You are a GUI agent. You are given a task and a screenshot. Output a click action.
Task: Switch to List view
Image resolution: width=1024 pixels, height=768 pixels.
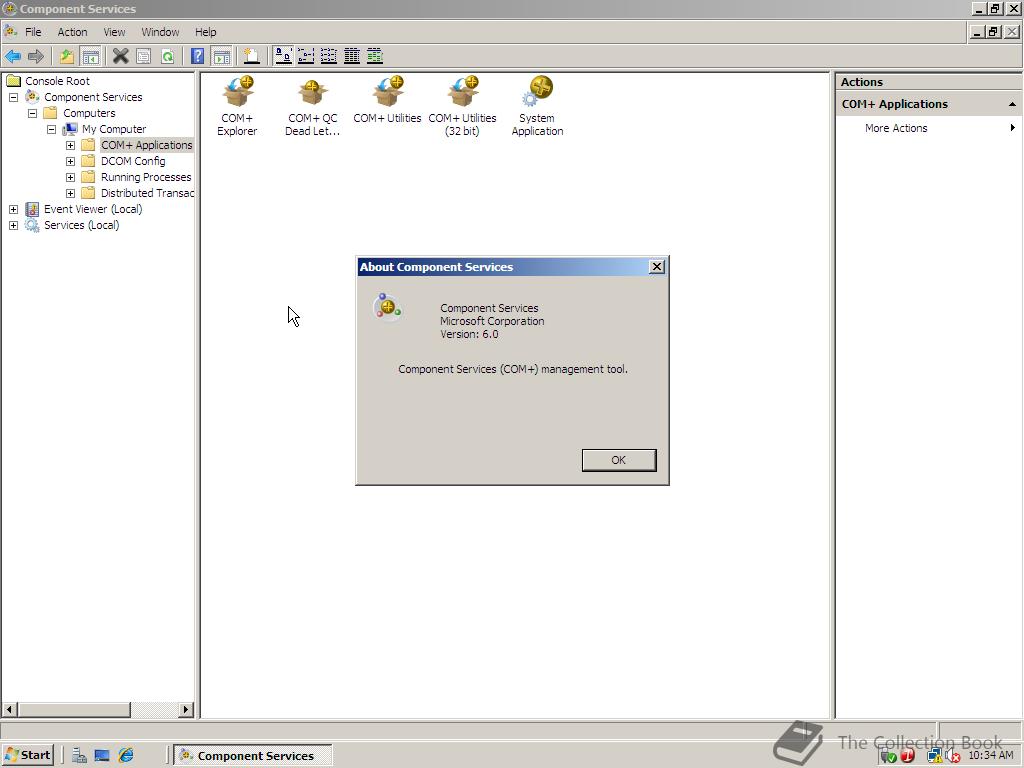coord(328,56)
